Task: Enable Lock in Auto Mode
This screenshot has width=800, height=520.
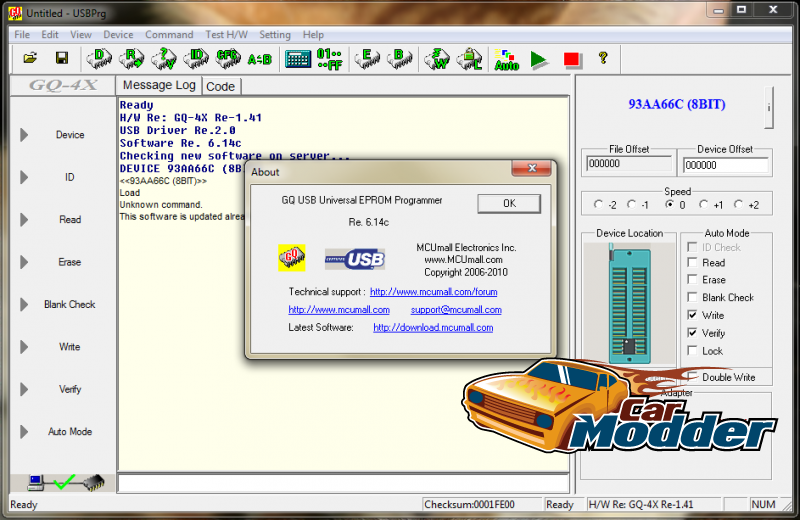Action: click(692, 351)
